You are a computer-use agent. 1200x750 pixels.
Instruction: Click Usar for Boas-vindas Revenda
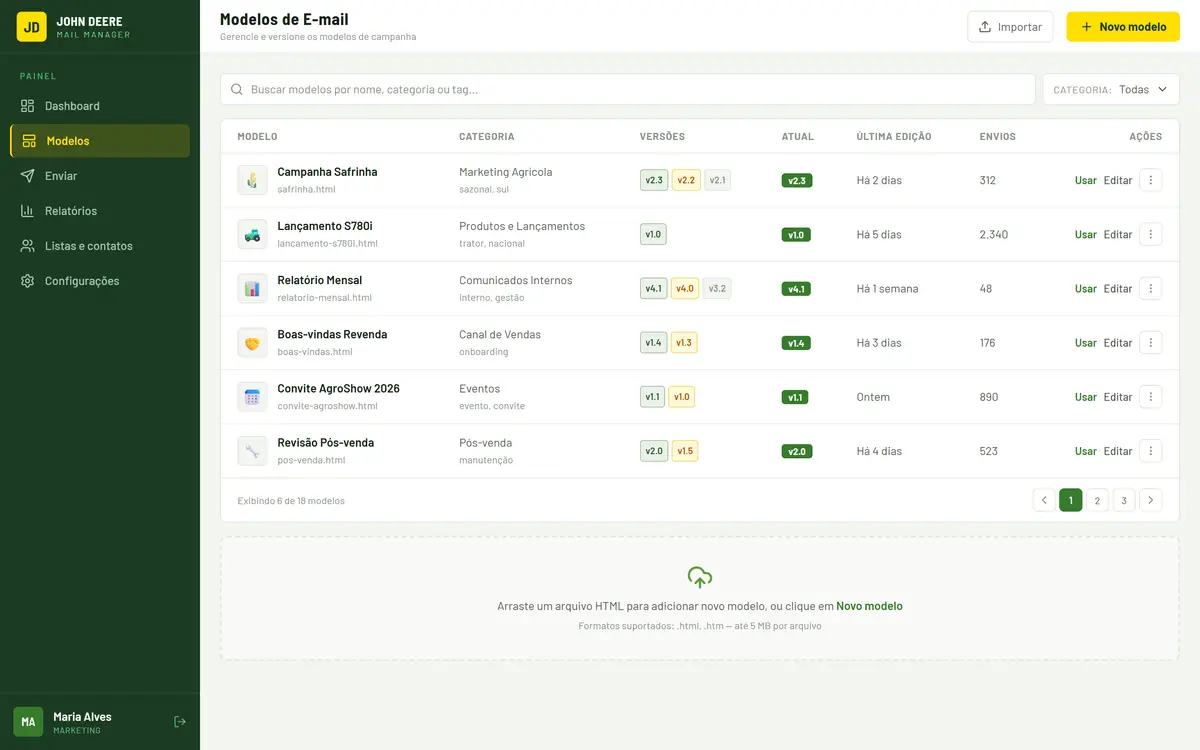pyautogui.click(x=1086, y=343)
